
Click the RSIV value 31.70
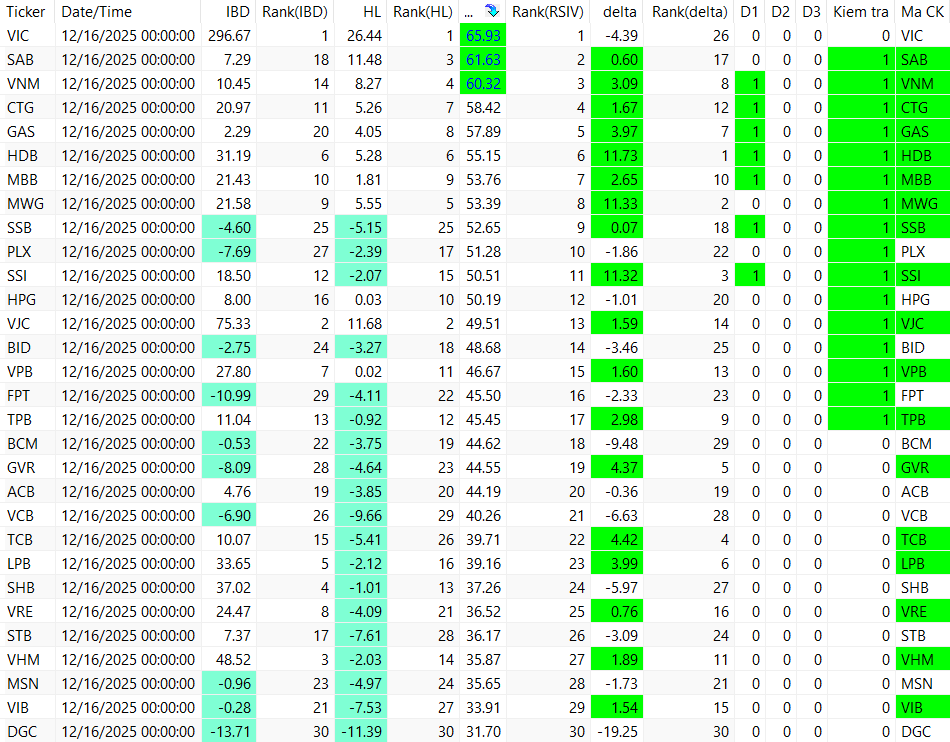click(483, 732)
